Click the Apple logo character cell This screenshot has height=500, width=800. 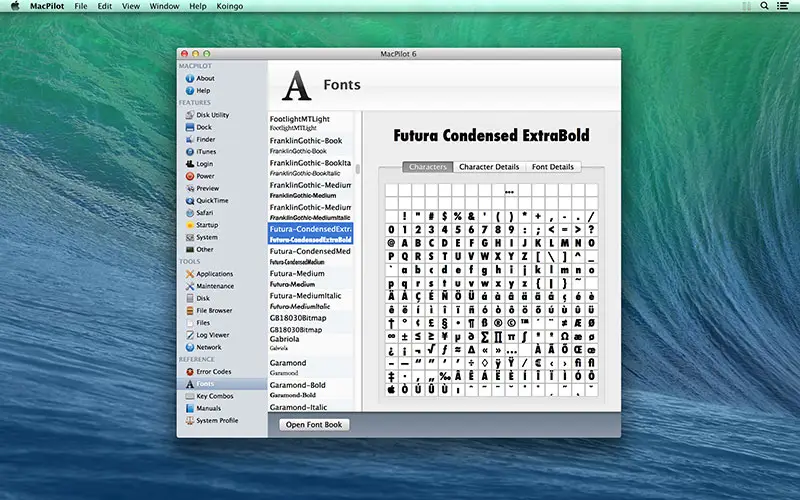point(391,390)
